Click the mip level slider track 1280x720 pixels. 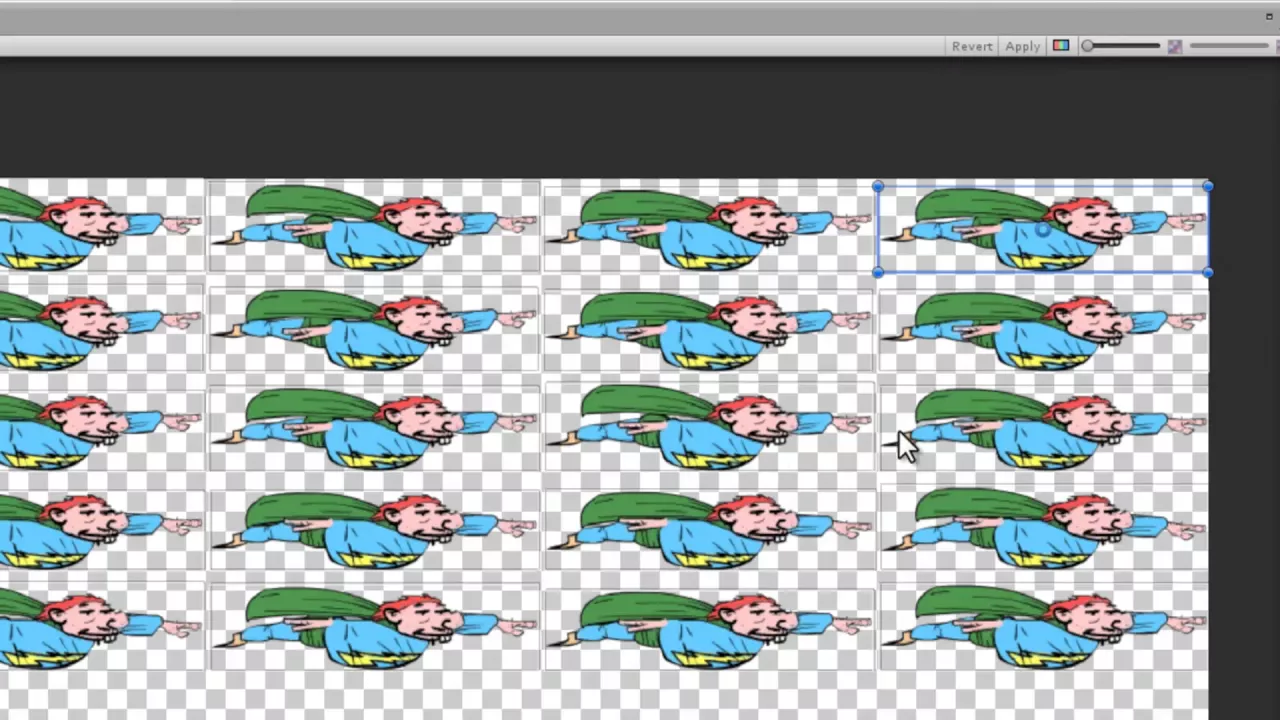point(1229,46)
